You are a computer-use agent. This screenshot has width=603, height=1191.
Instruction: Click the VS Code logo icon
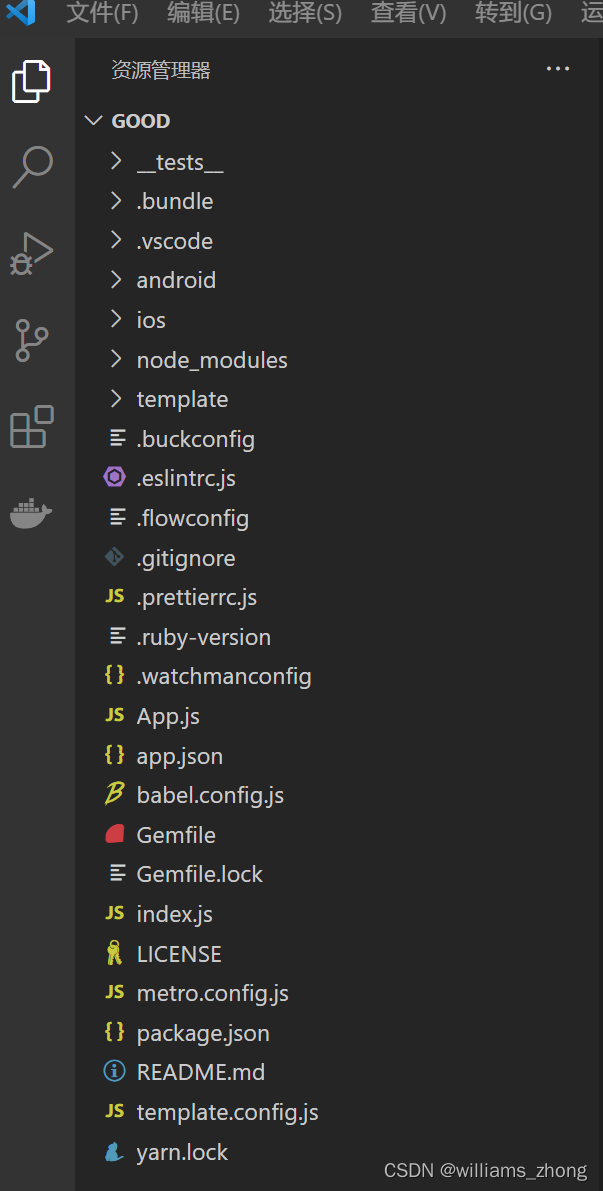click(20, 13)
